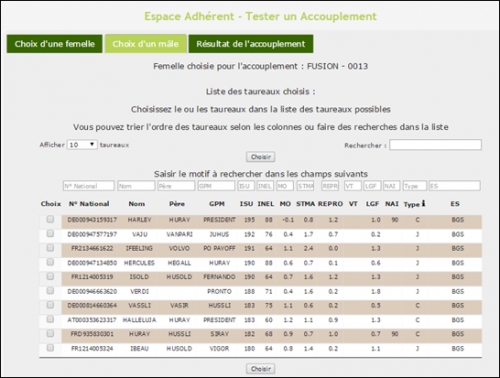Select the IFEELING row checkbox
Viewport: 500px width, 378px height.
50,248
